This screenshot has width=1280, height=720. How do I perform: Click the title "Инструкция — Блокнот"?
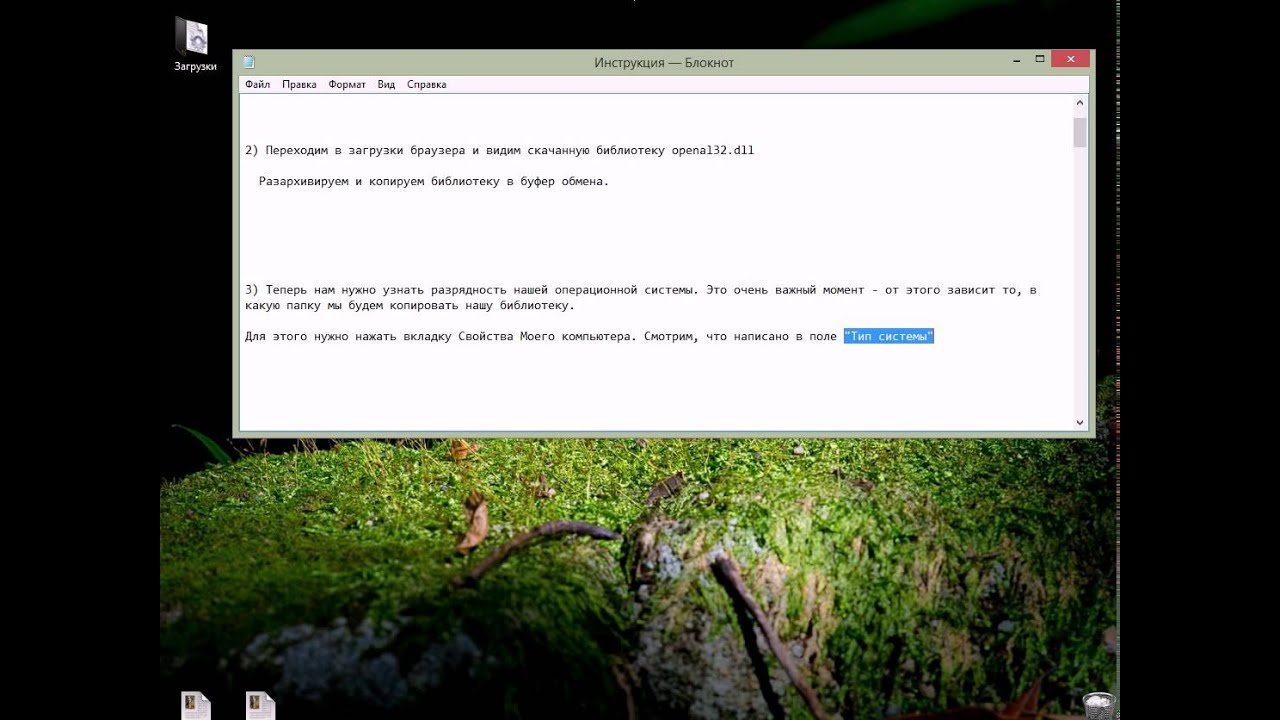point(664,62)
